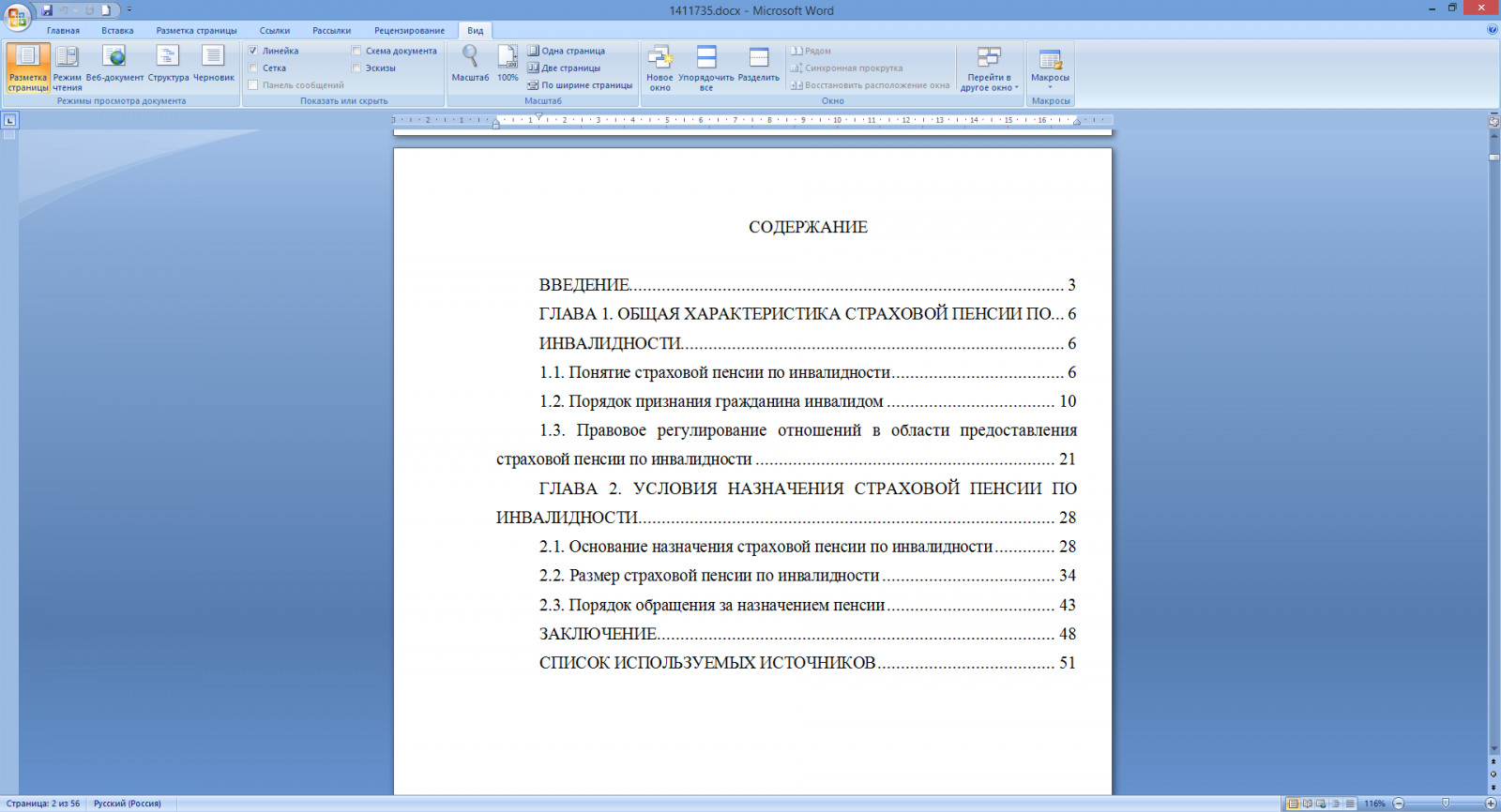The height and width of the screenshot is (812, 1501).
Task: Click the СПИСОК ИСПОЛЬЗУЕМЫХ ИСТОЧНИКОВ entry
Action: point(808,663)
